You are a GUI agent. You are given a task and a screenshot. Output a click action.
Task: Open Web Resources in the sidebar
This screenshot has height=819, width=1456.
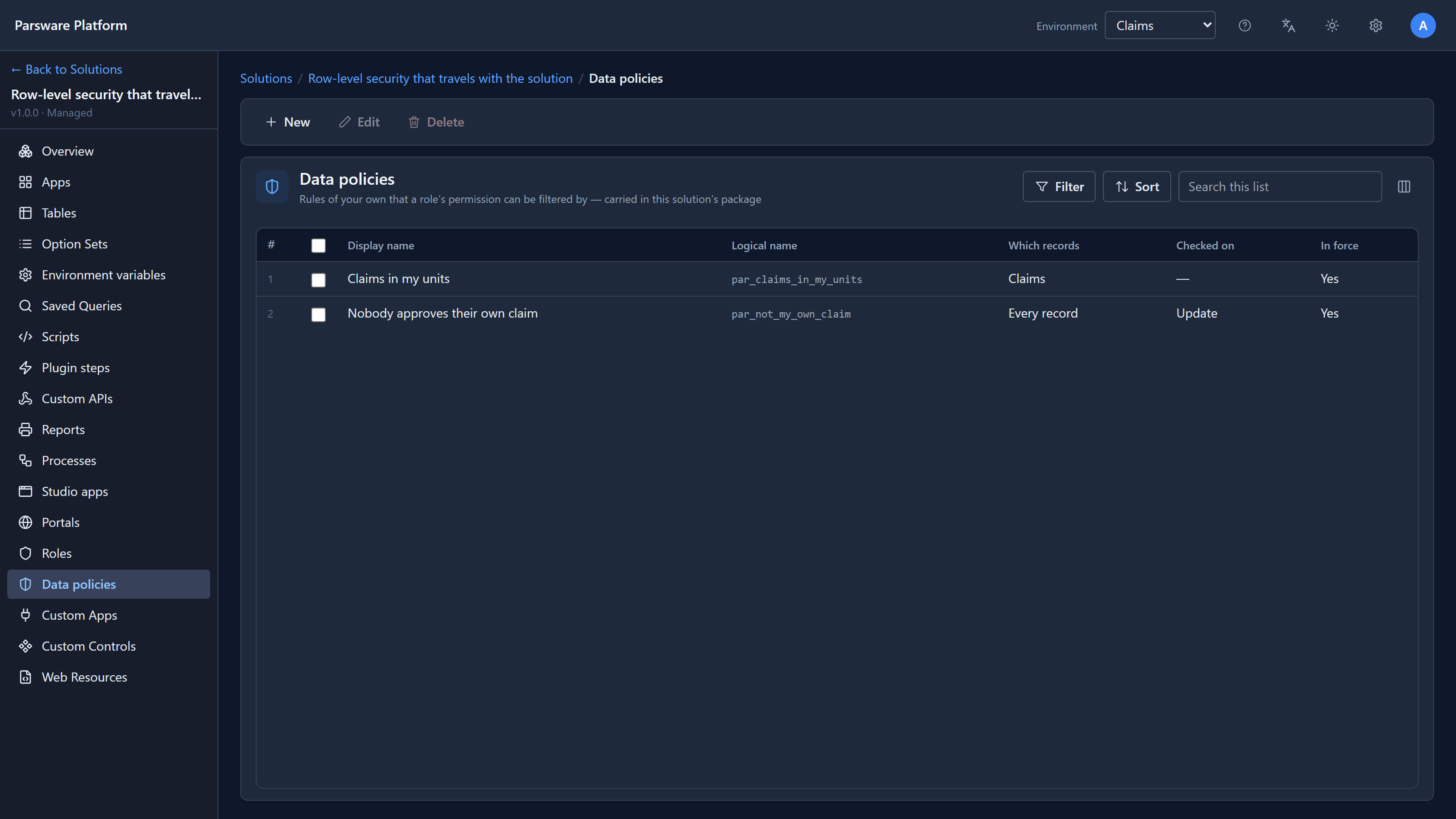click(x=109, y=677)
